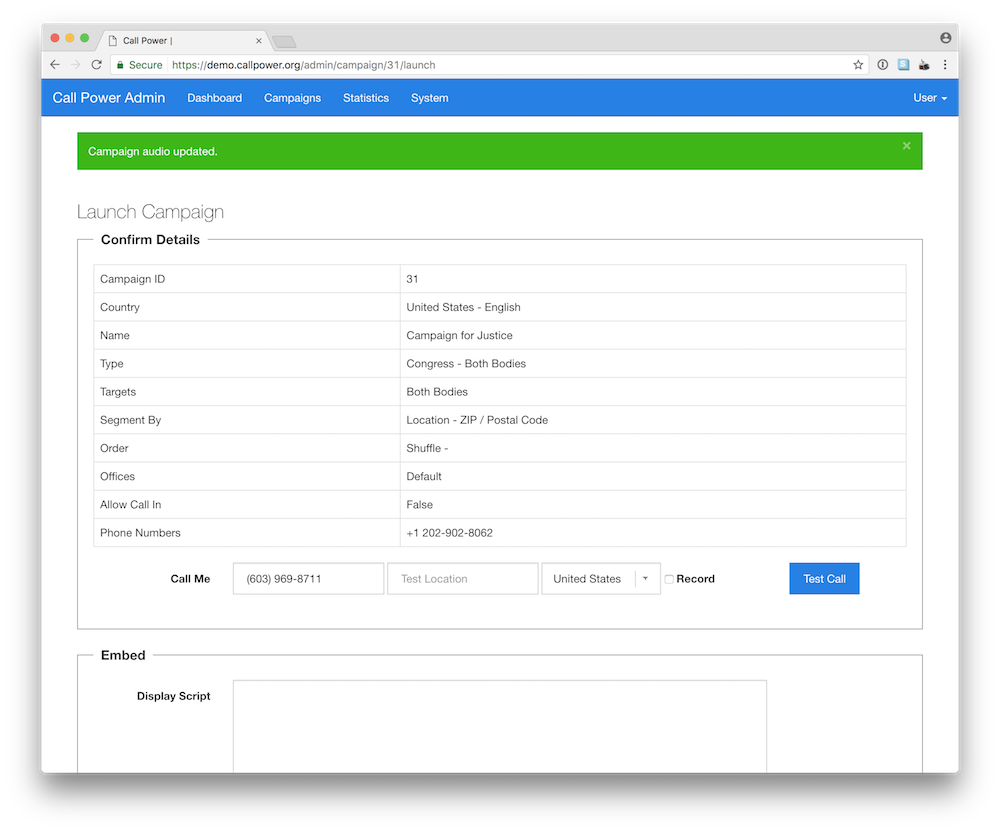Image resolution: width=1000 pixels, height=832 pixels.
Task: Open a new tab with the blank tab button
Action: click(x=284, y=42)
